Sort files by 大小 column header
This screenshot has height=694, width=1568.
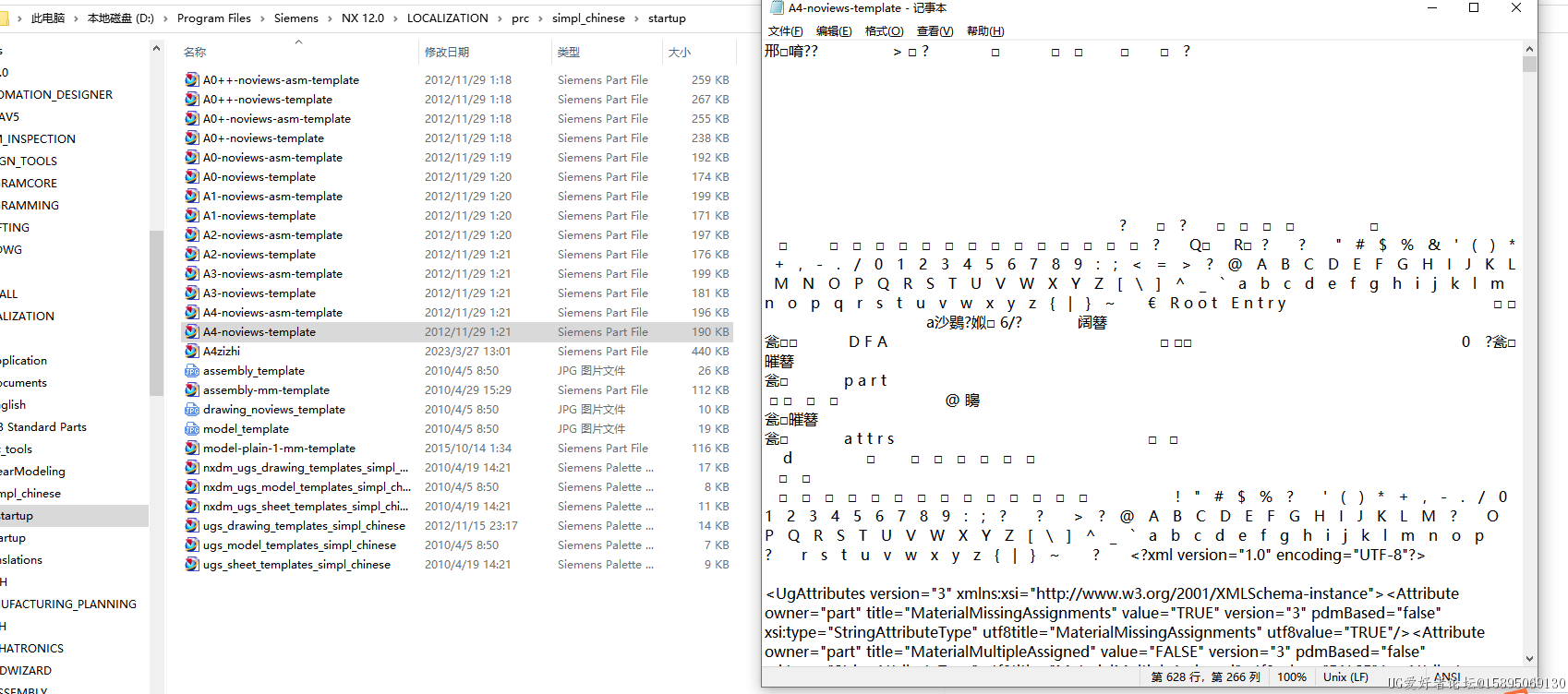[x=680, y=53]
